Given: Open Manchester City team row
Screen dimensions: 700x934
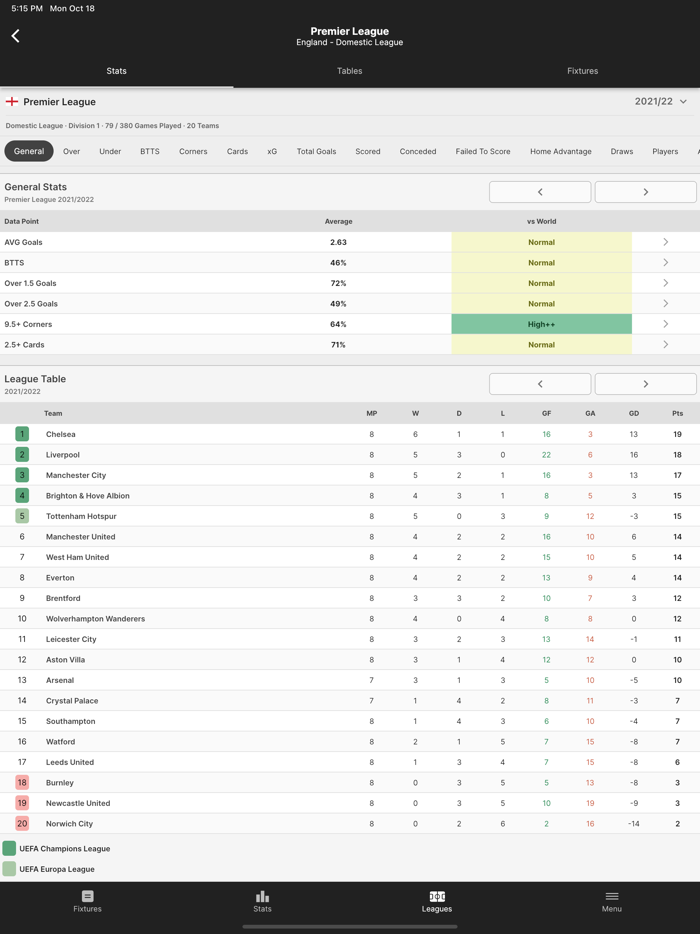Looking at the screenshot, I should pos(350,475).
